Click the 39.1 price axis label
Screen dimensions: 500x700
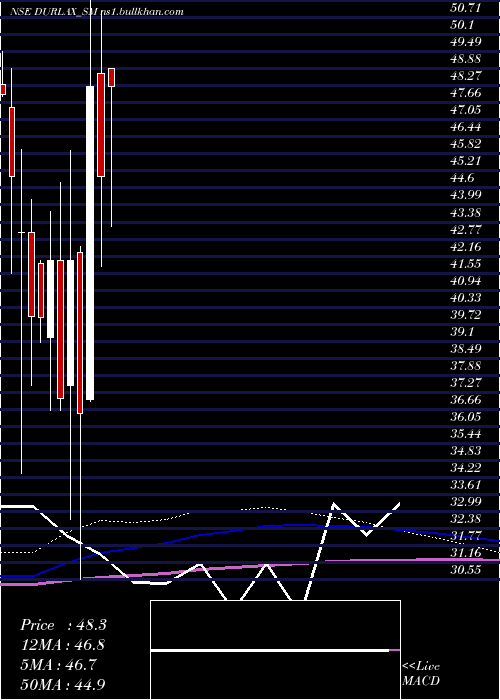pyautogui.click(x=462, y=332)
